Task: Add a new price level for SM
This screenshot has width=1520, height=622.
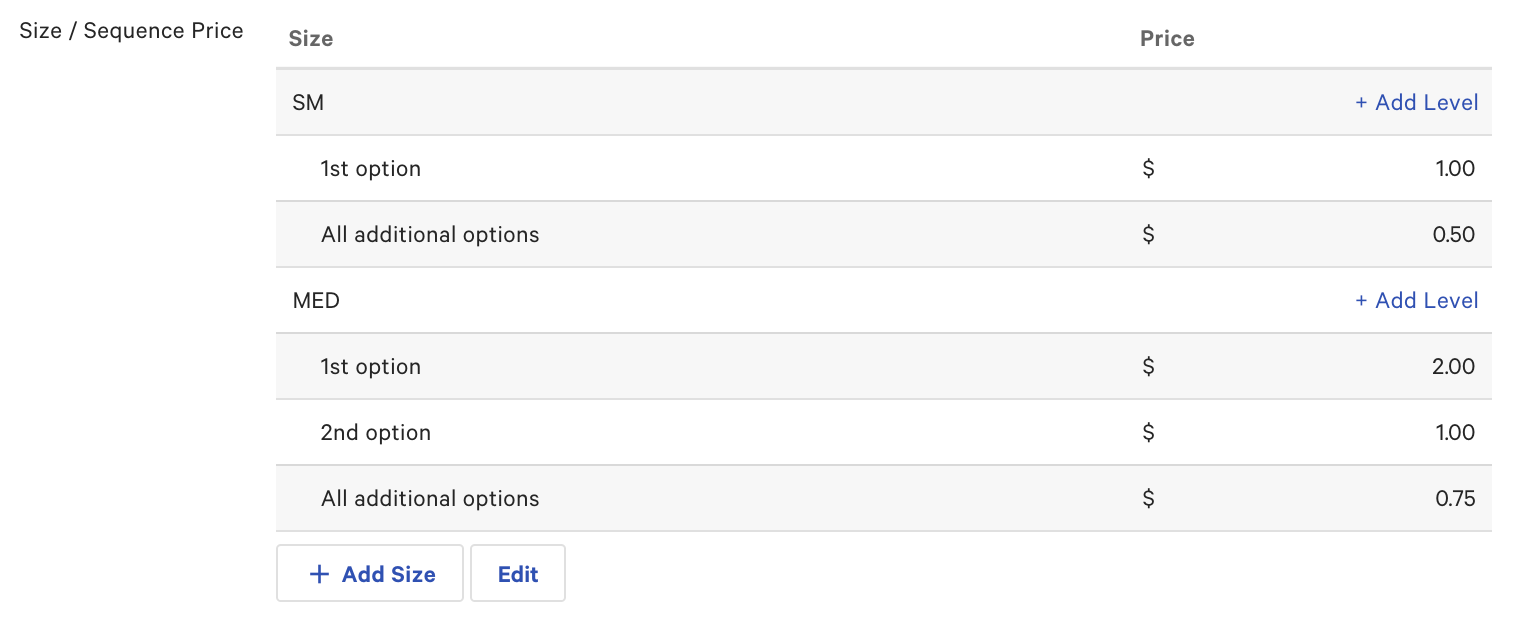Action: click(x=1417, y=102)
